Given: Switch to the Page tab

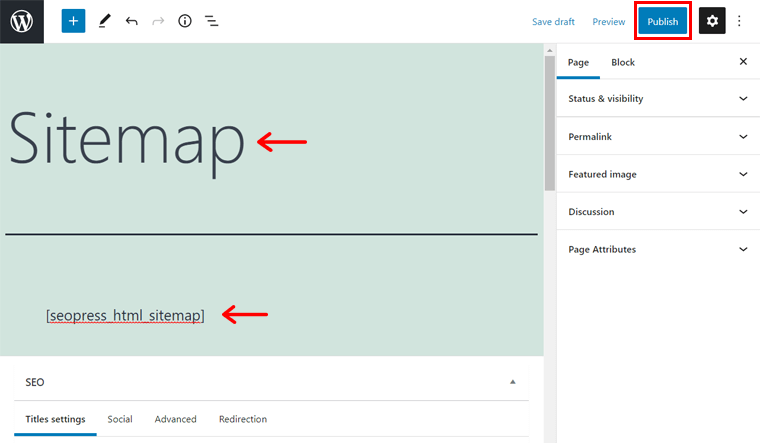Looking at the screenshot, I should click(578, 63).
